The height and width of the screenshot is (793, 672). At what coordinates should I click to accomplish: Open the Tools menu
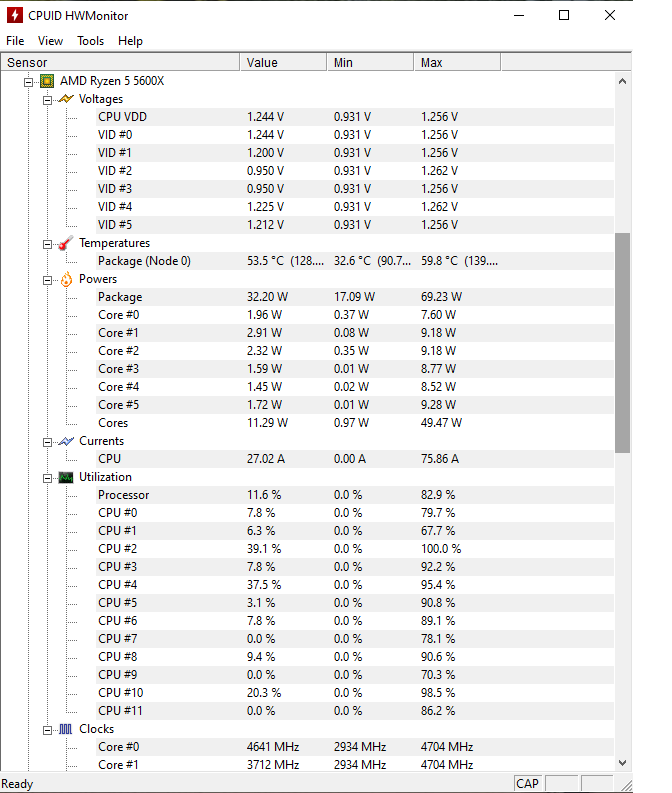[91, 41]
